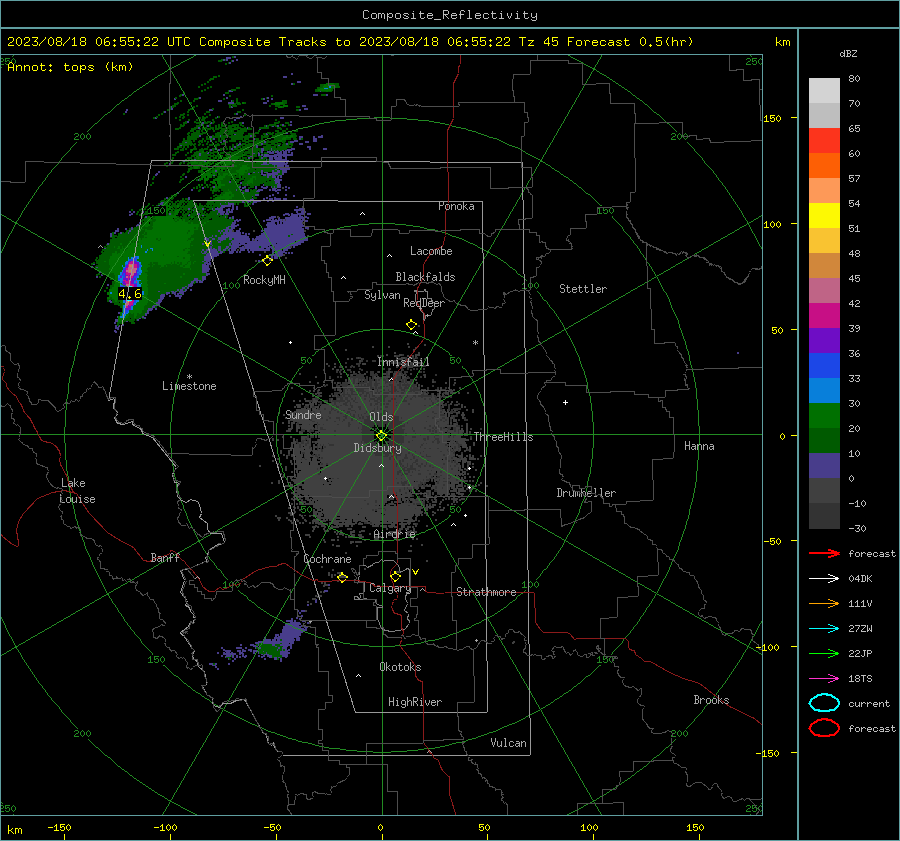
Task: Click the Sundre city label
Action: 303,414
